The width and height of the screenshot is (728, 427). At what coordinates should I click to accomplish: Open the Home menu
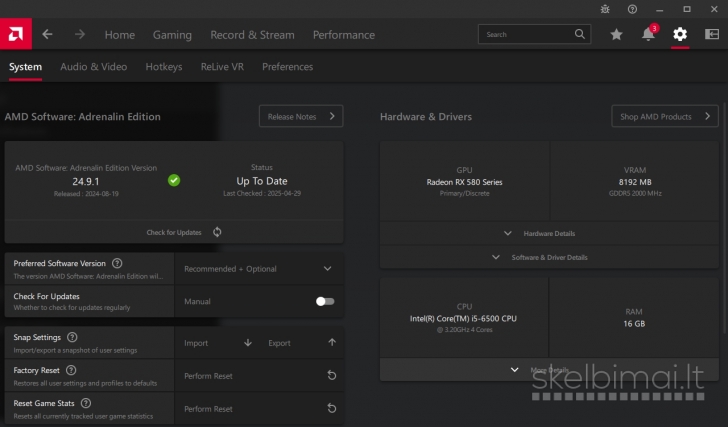click(120, 35)
